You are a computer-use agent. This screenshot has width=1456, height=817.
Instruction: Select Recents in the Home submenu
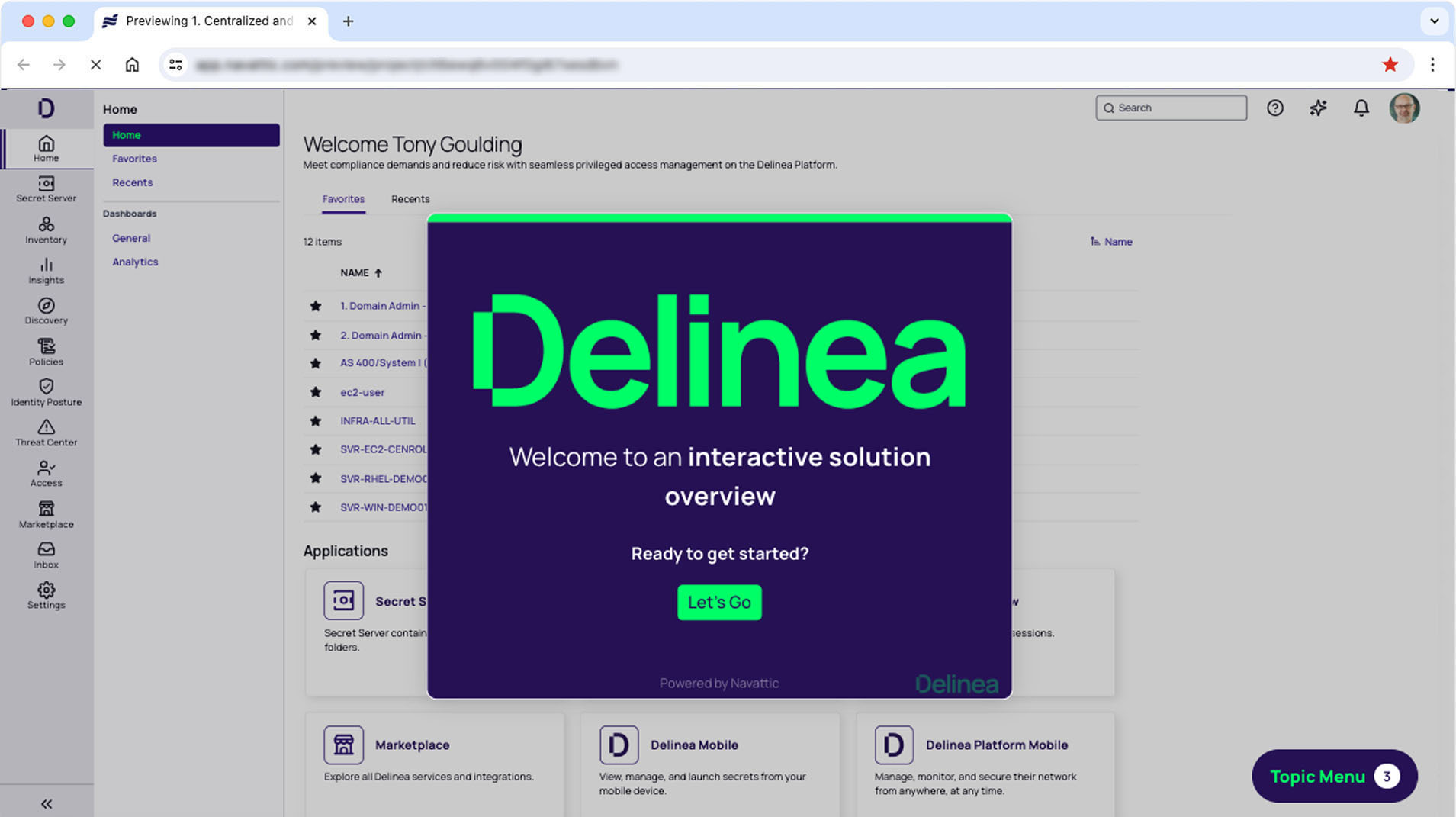pyautogui.click(x=132, y=182)
